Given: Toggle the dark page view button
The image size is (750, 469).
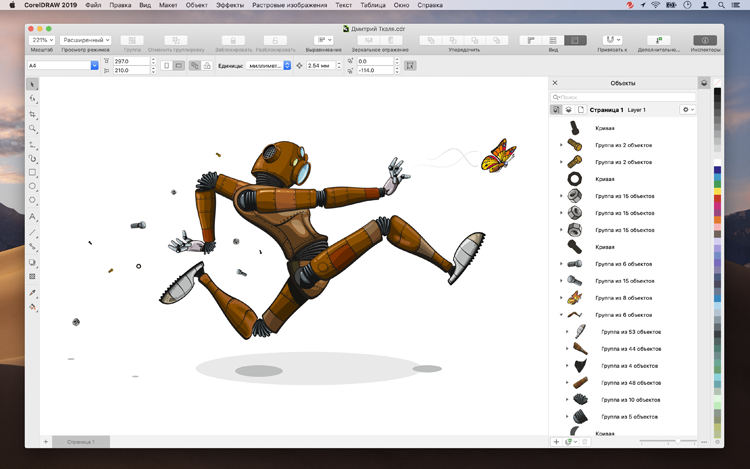Looking at the screenshot, I should (x=575, y=41).
